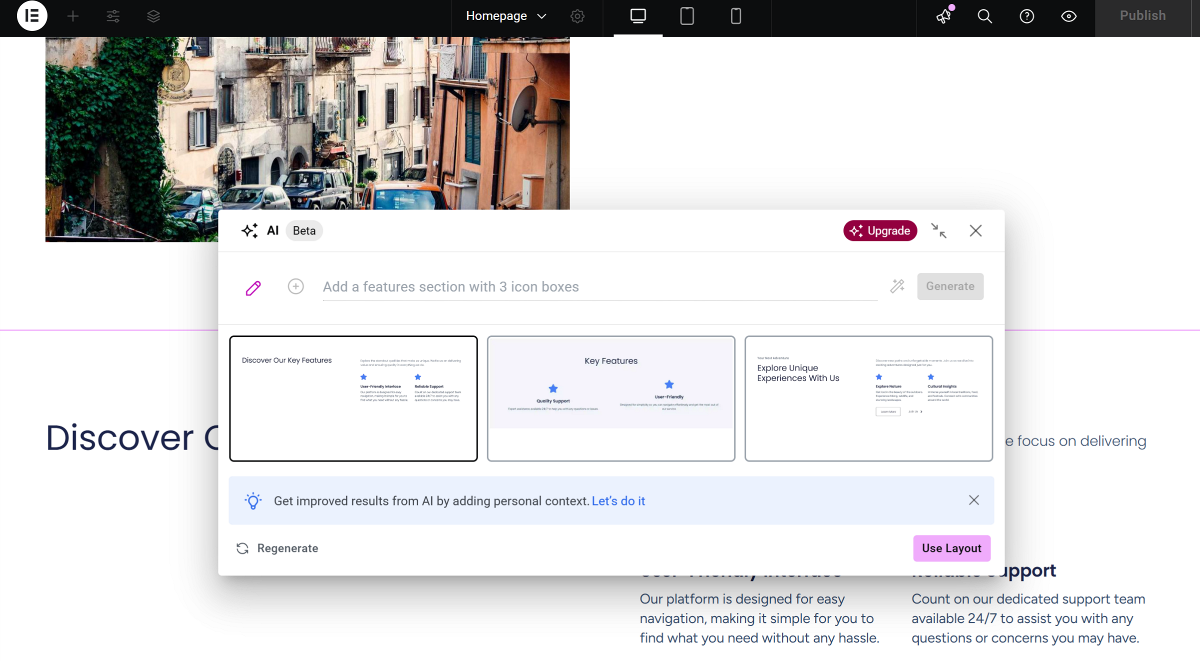Switch to mobile view mode
This screenshot has height=661, width=1200.
(x=736, y=16)
